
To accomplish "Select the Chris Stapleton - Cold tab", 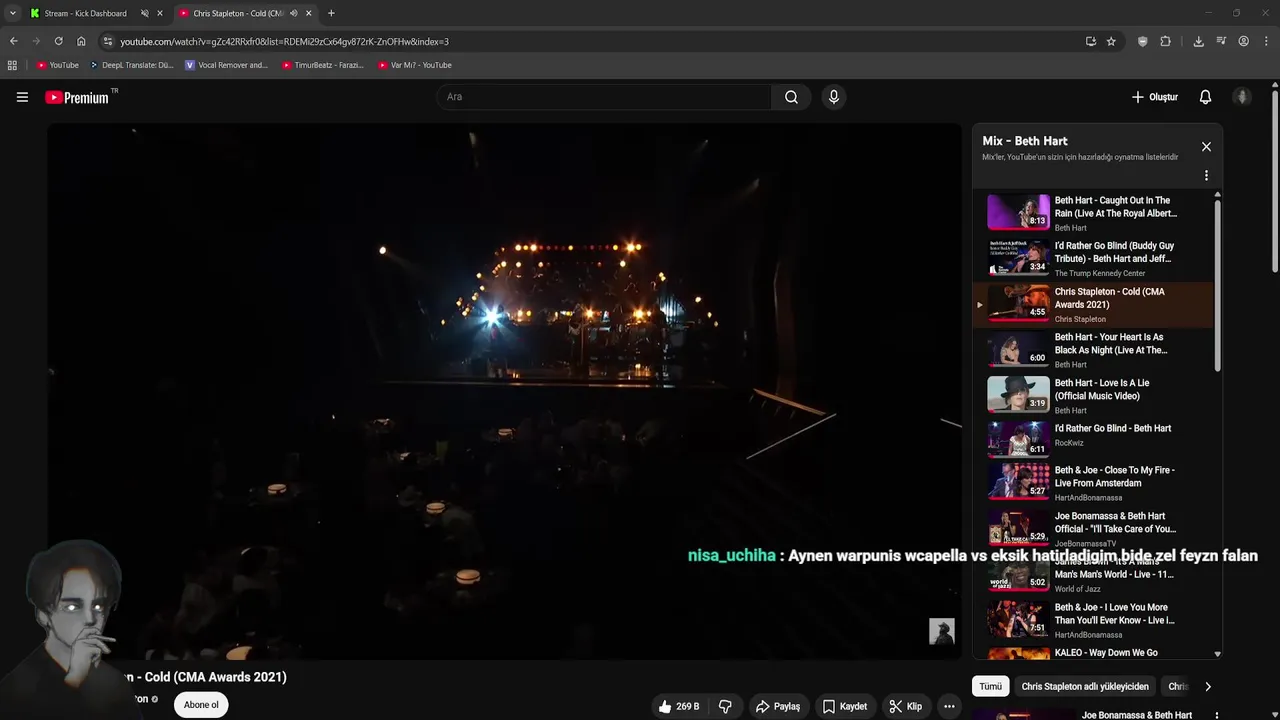I will point(238,13).
